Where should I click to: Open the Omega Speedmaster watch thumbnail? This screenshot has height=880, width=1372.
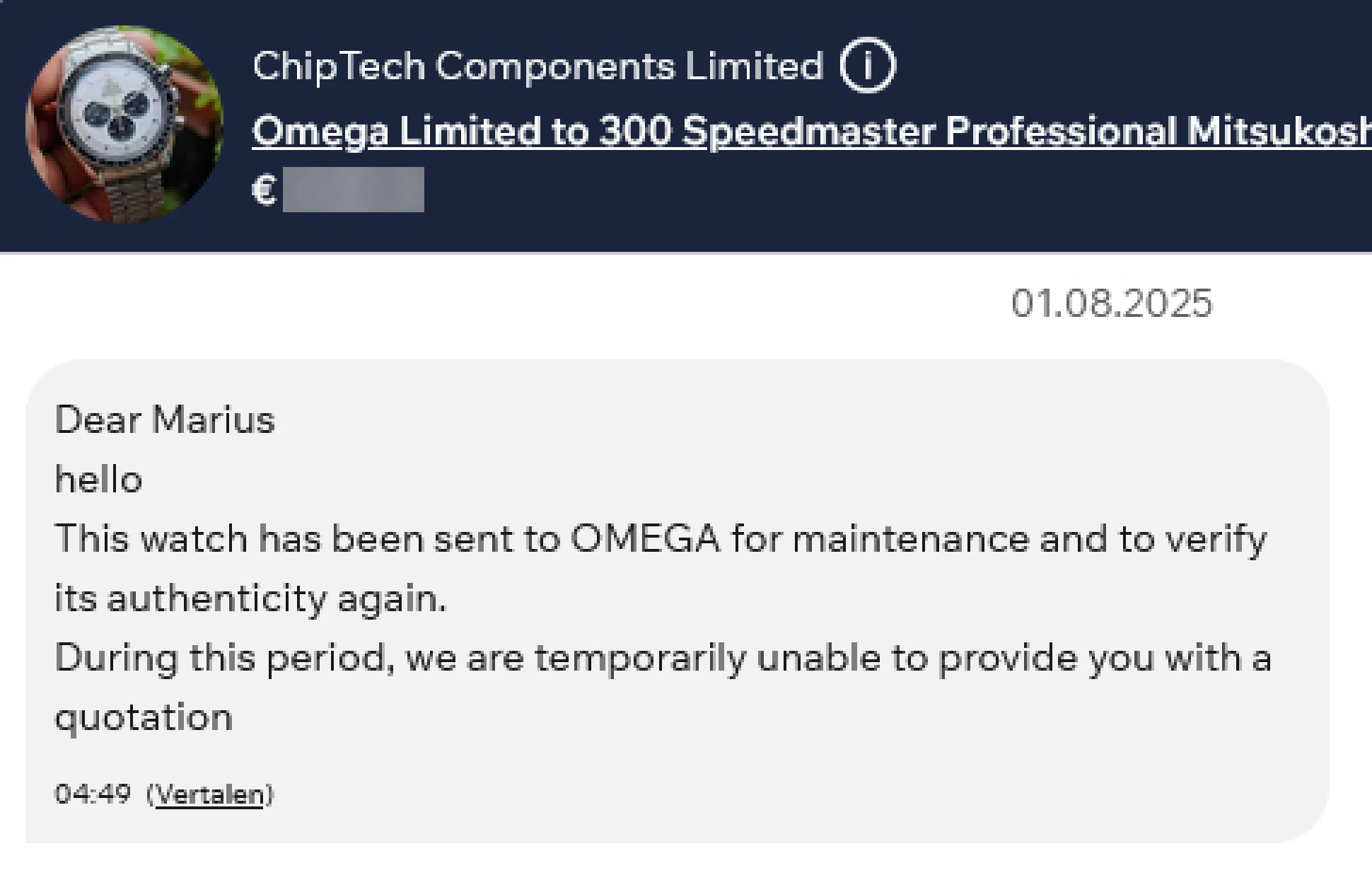coord(125,125)
